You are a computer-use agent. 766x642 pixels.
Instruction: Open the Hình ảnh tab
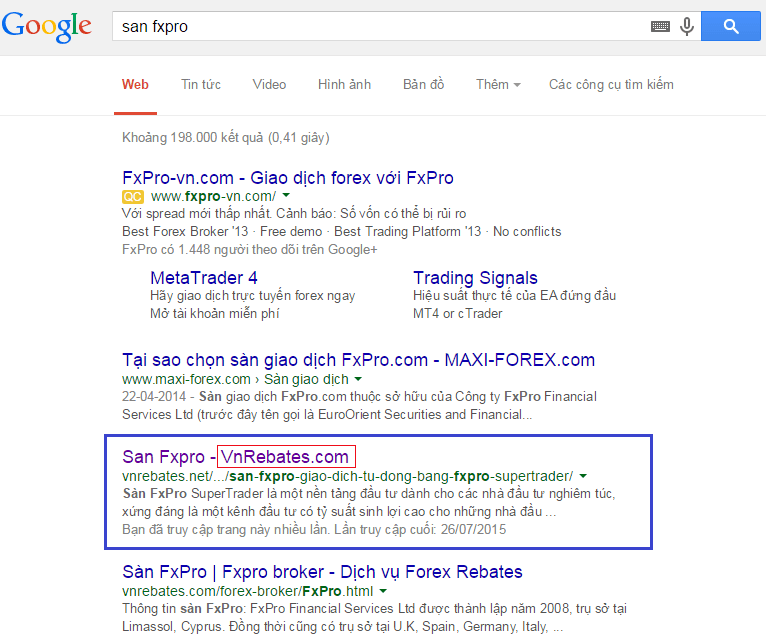pyautogui.click(x=344, y=85)
